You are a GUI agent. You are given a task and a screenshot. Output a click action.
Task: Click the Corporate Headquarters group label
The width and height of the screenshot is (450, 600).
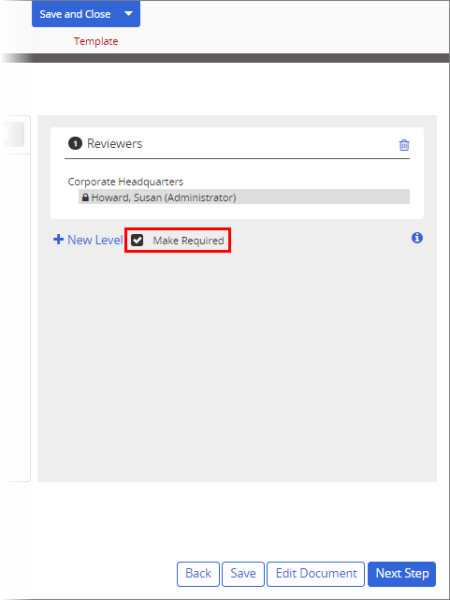pyautogui.click(x=126, y=181)
